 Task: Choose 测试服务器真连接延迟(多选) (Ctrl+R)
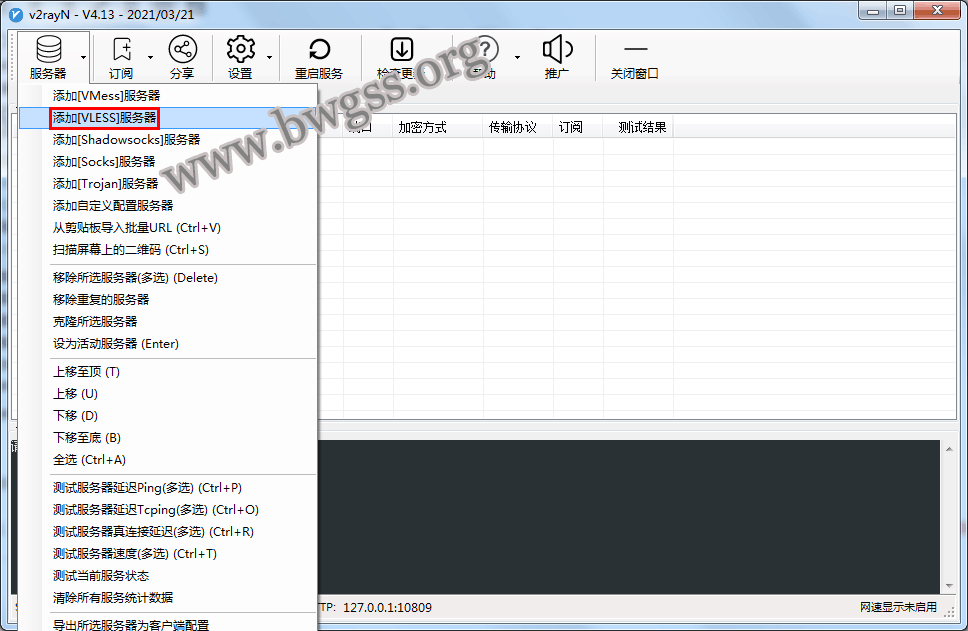tap(168, 532)
